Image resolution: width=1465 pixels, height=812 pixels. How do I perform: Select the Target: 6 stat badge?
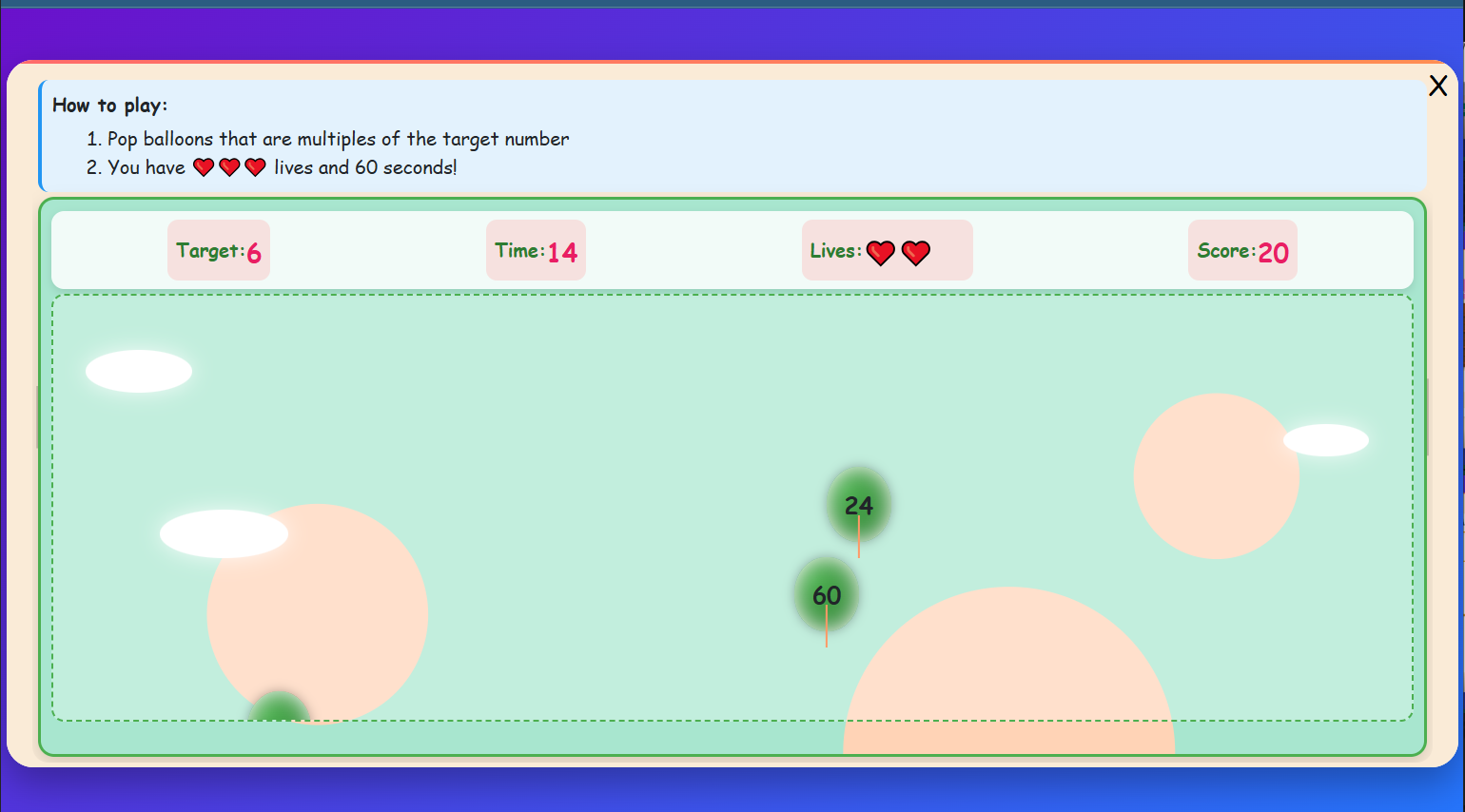[218, 249]
